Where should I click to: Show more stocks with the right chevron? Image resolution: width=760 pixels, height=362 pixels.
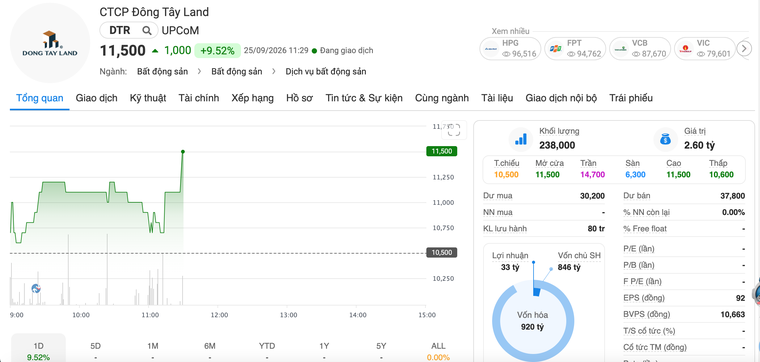tap(744, 48)
